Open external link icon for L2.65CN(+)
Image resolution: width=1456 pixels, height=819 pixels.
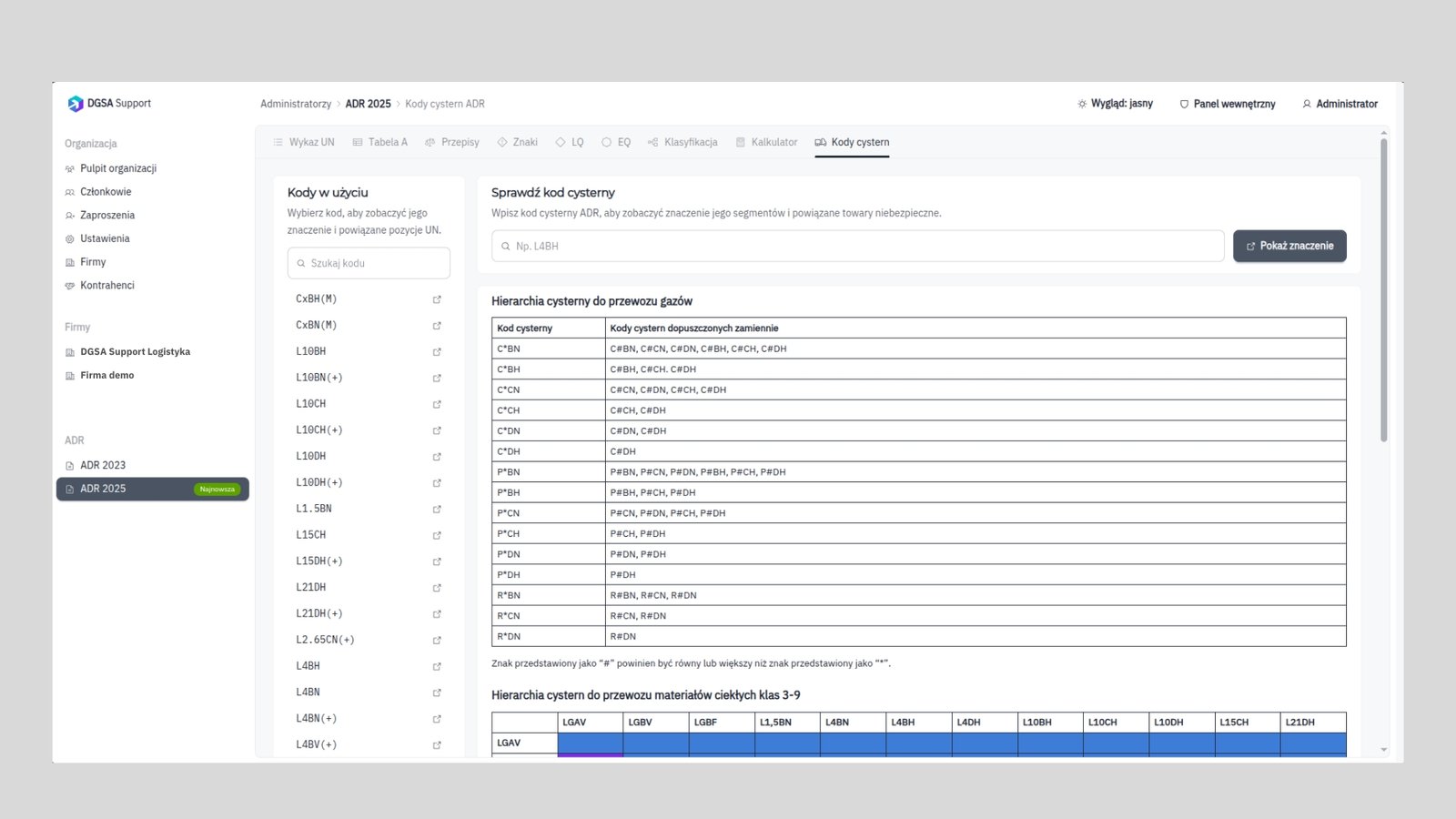tap(437, 640)
